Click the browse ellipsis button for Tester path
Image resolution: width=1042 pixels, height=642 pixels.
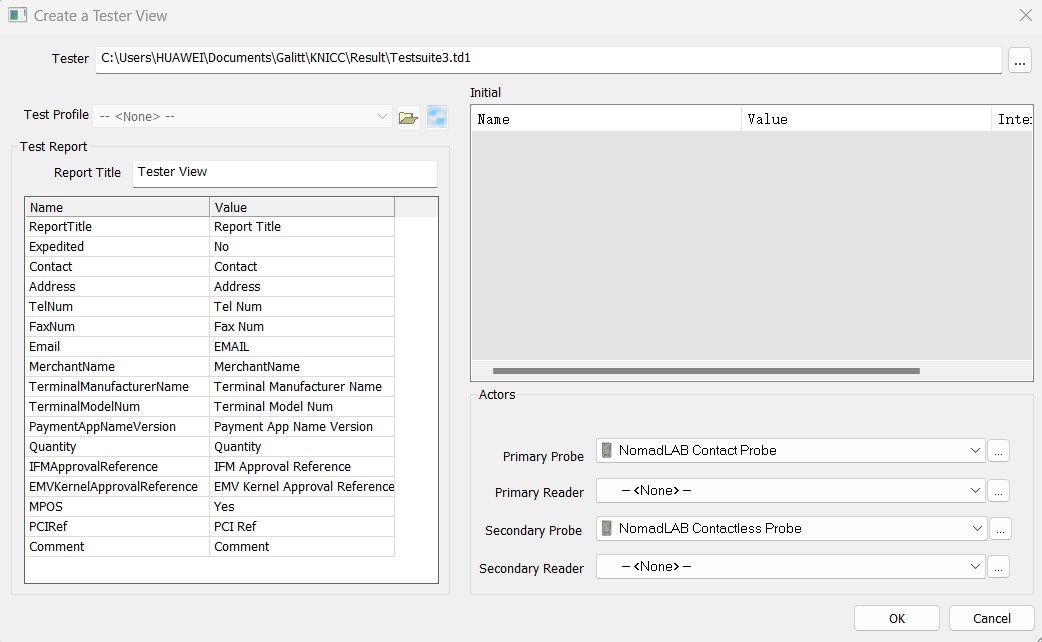coord(1019,60)
